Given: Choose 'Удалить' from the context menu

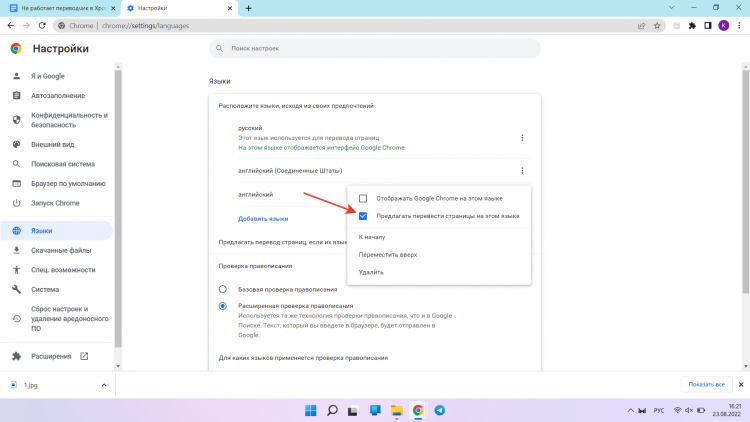Looking at the screenshot, I should [371, 272].
